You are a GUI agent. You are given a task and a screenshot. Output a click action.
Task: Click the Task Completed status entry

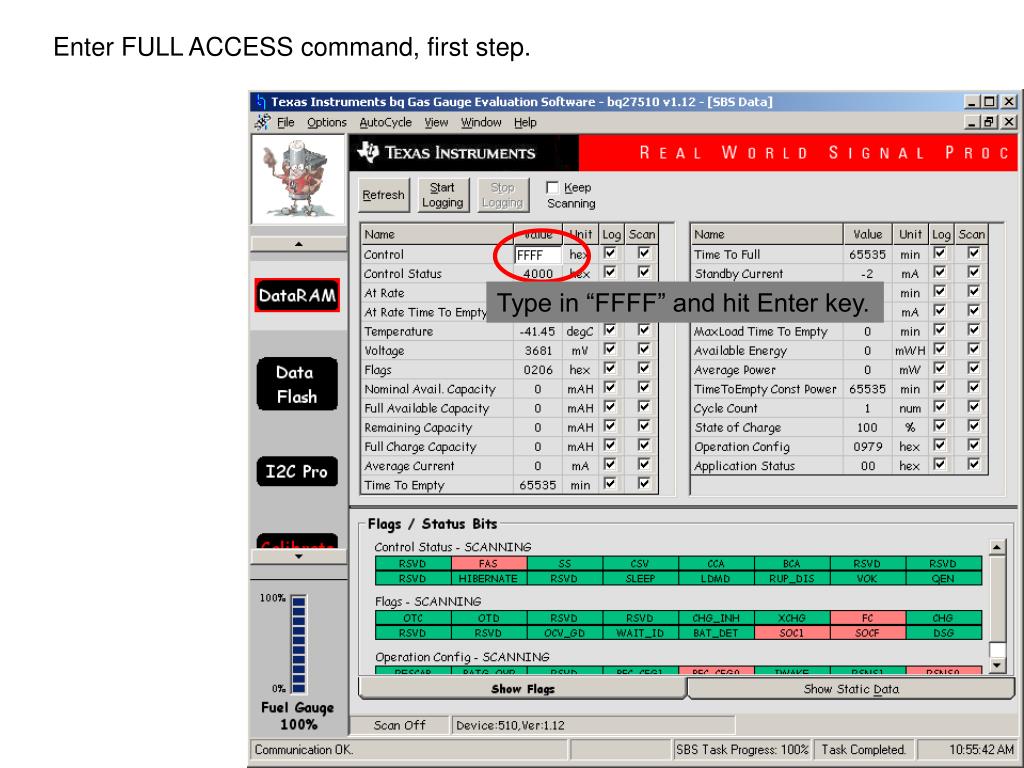[863, 750]
